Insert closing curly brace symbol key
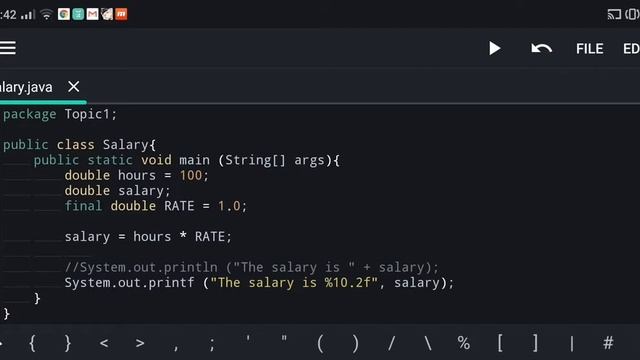Viewport: 640px width, 360px height. click(x=68, y=343)
